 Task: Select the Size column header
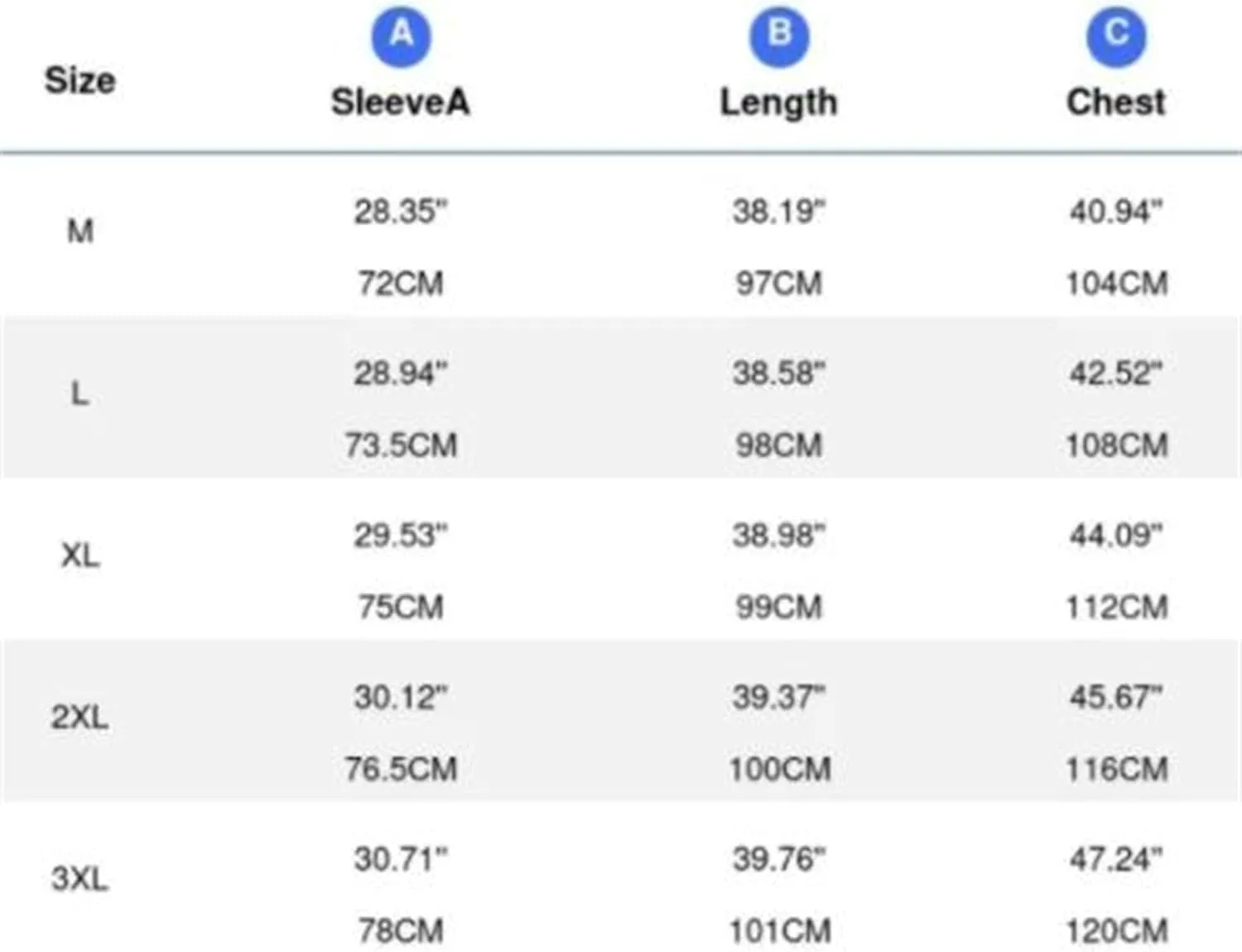(x=79, y=81)
